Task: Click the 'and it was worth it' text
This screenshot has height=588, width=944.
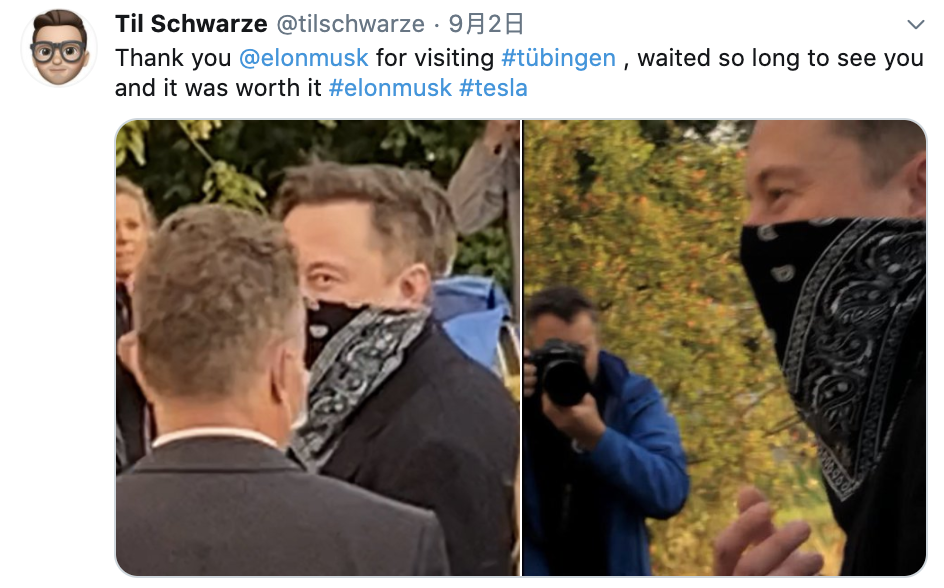Action: 218,88
